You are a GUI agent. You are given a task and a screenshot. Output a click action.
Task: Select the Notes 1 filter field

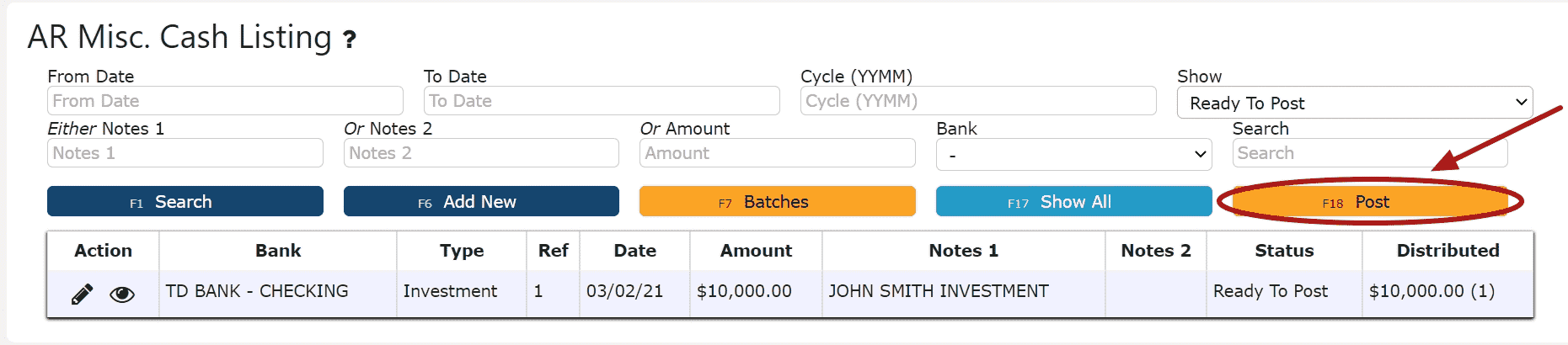click(185, 153)
